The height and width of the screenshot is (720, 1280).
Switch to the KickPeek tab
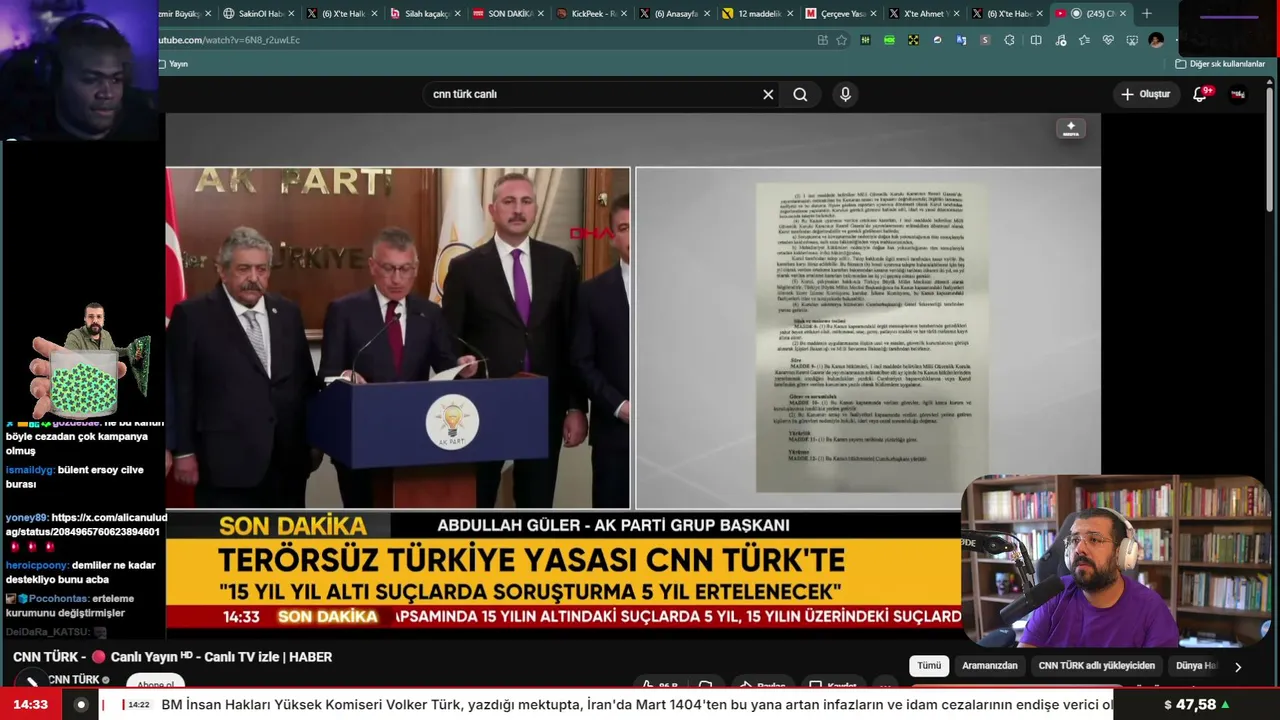click(x=588, y=14)
